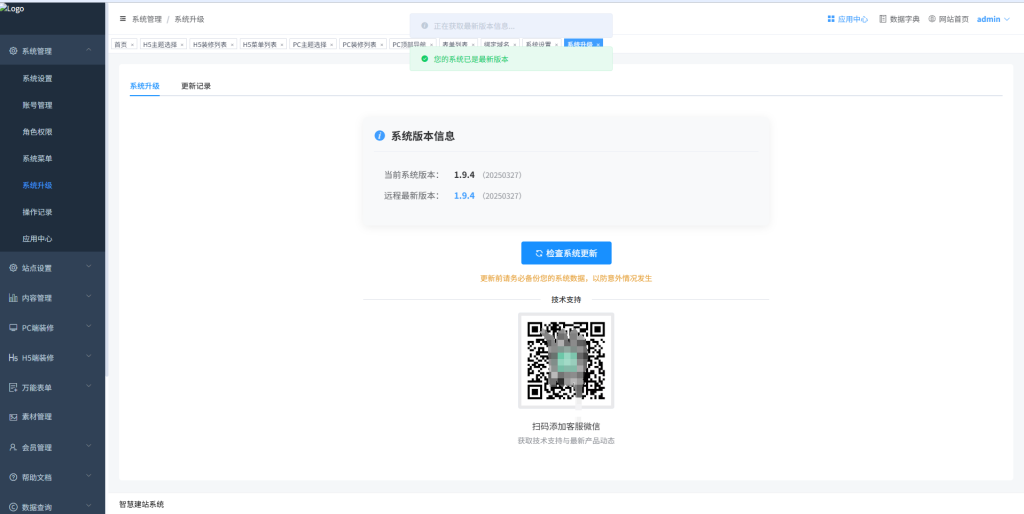Image resolution: width=1024 pixels, height=514 pixels.
Task: Click the remote latest version 1.9.4 link
Action: point(464,195)
